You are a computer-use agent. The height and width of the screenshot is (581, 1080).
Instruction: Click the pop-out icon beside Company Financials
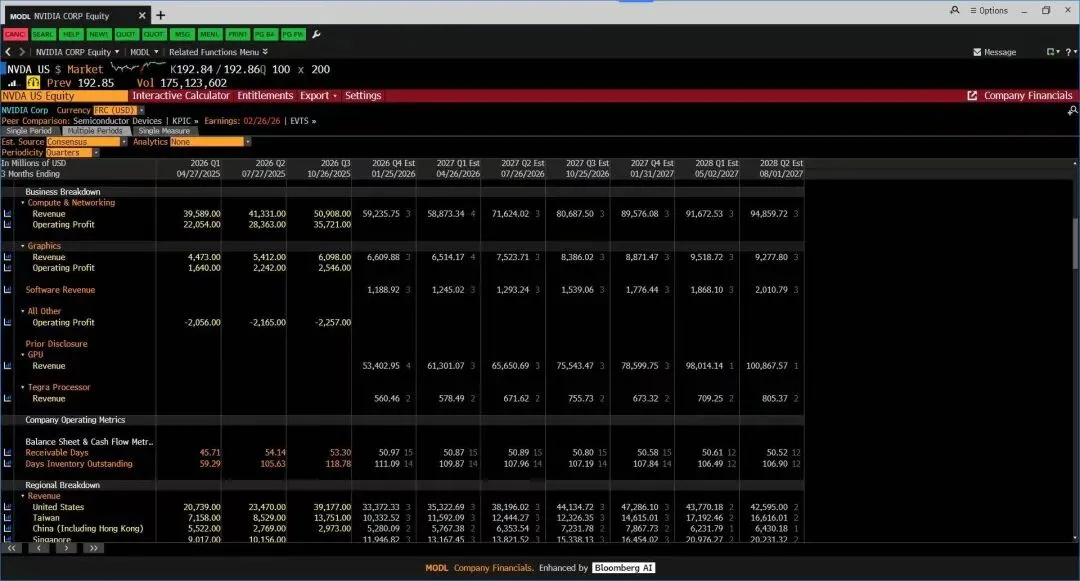(972, 96)
